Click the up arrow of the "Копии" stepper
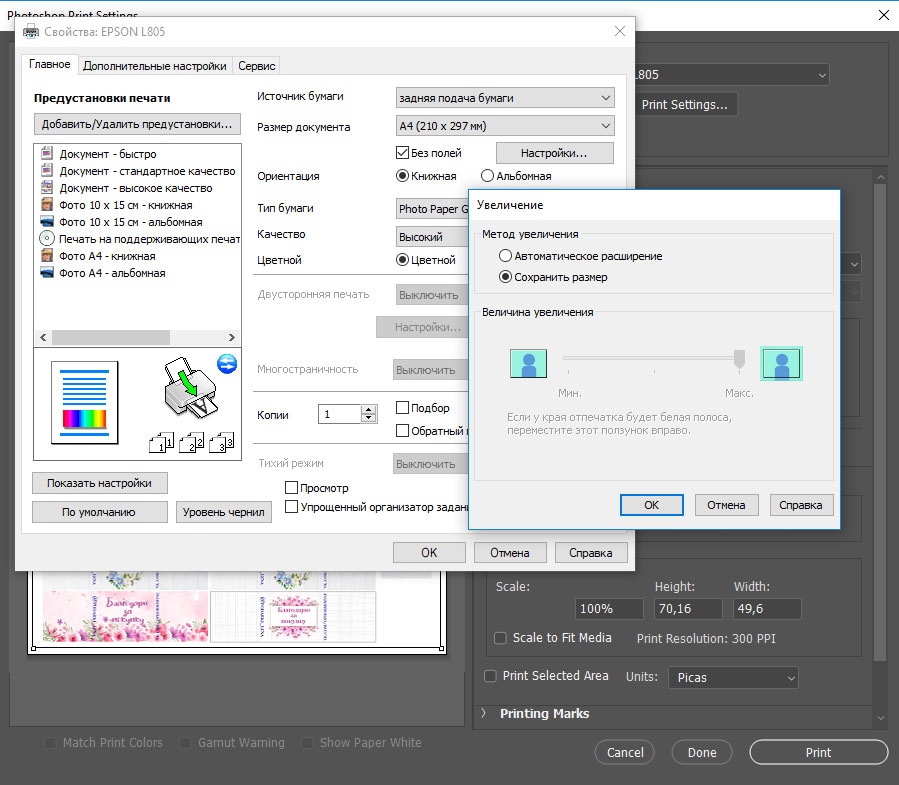Viewport: 899px width, 785px height. point(369,409)
